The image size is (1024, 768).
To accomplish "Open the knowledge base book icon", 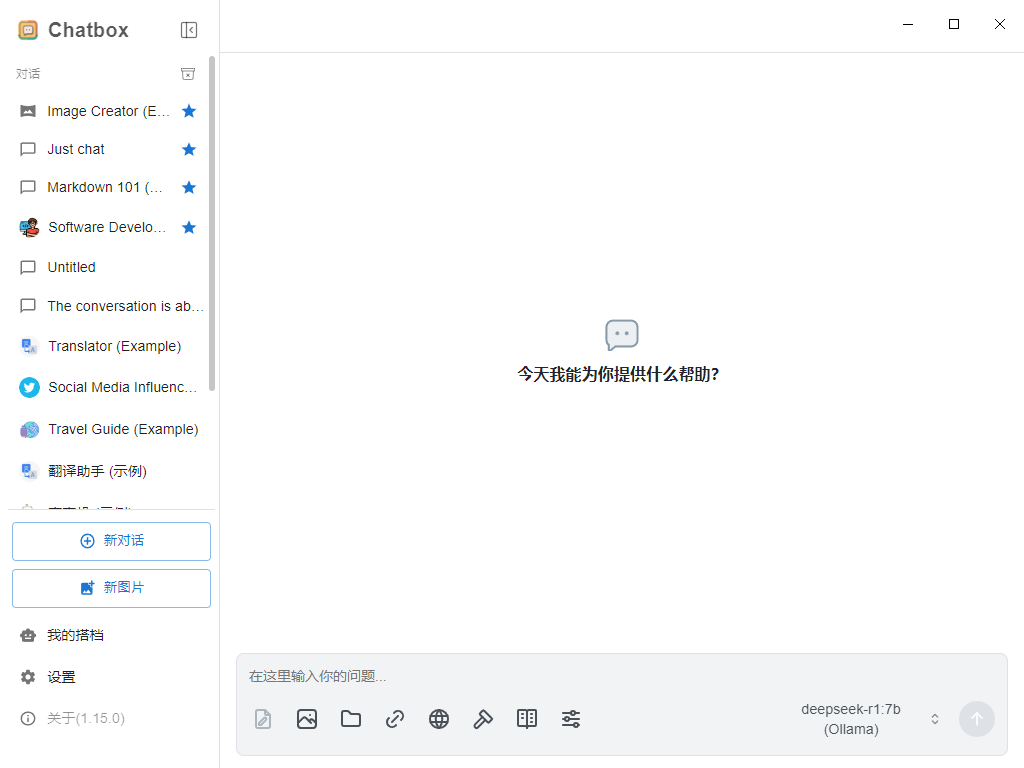I will 527,719.
